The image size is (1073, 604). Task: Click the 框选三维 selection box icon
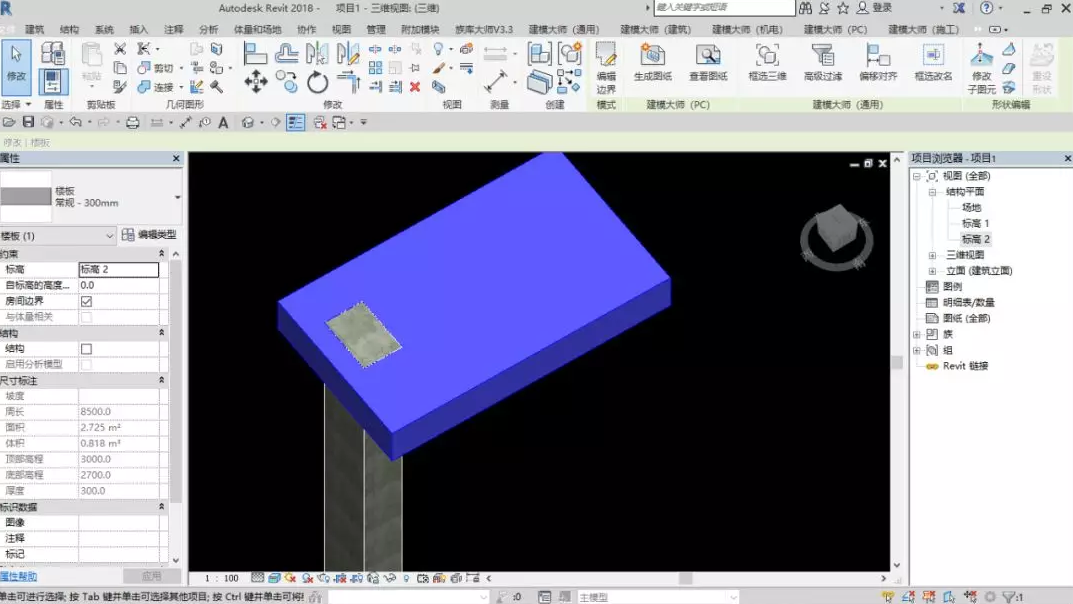pyautogui.click(x=767, y=62)
